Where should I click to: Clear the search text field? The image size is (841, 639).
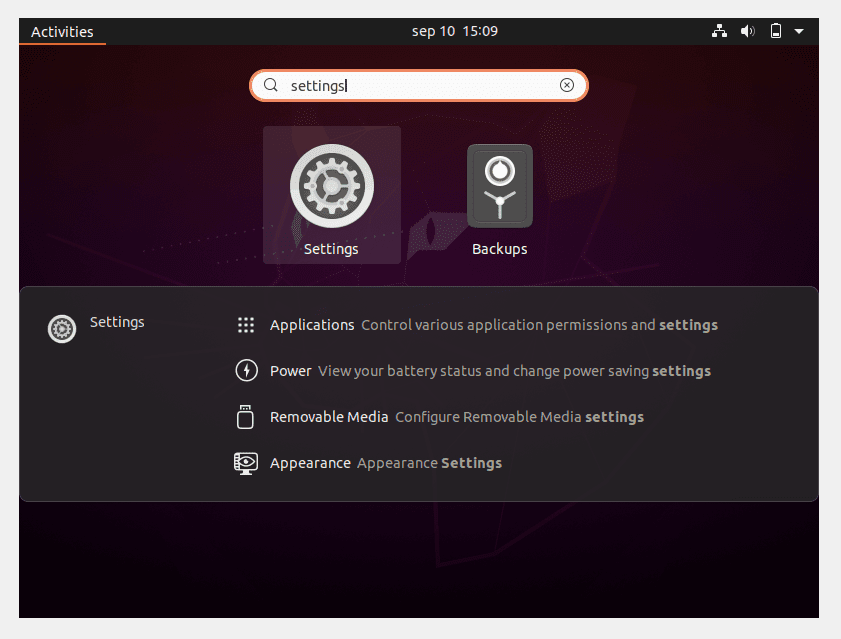[x=567, y=86]
